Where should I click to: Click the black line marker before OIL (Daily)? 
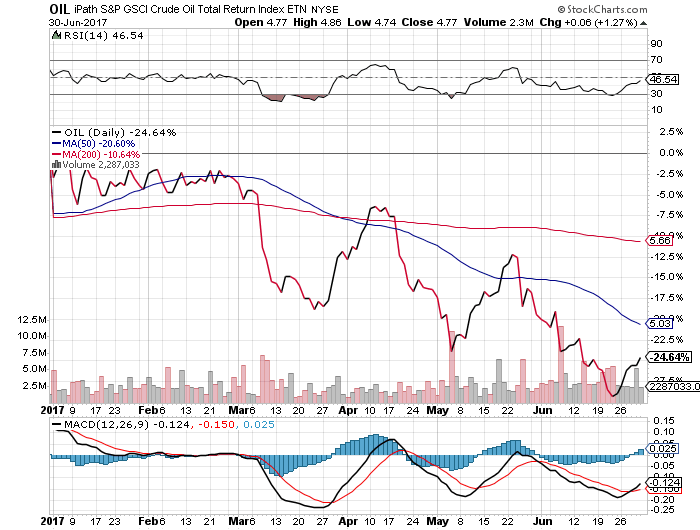click(56, 133)
